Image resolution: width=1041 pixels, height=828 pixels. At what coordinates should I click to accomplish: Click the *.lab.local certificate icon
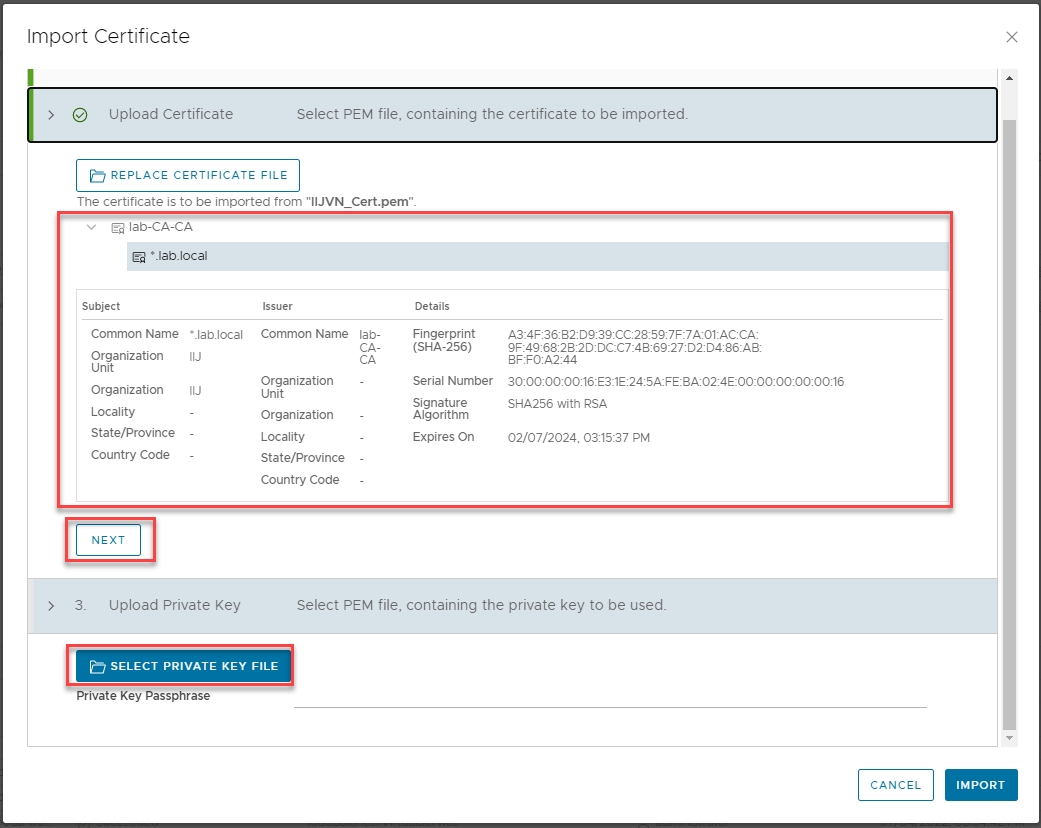[x=139, y=257]
